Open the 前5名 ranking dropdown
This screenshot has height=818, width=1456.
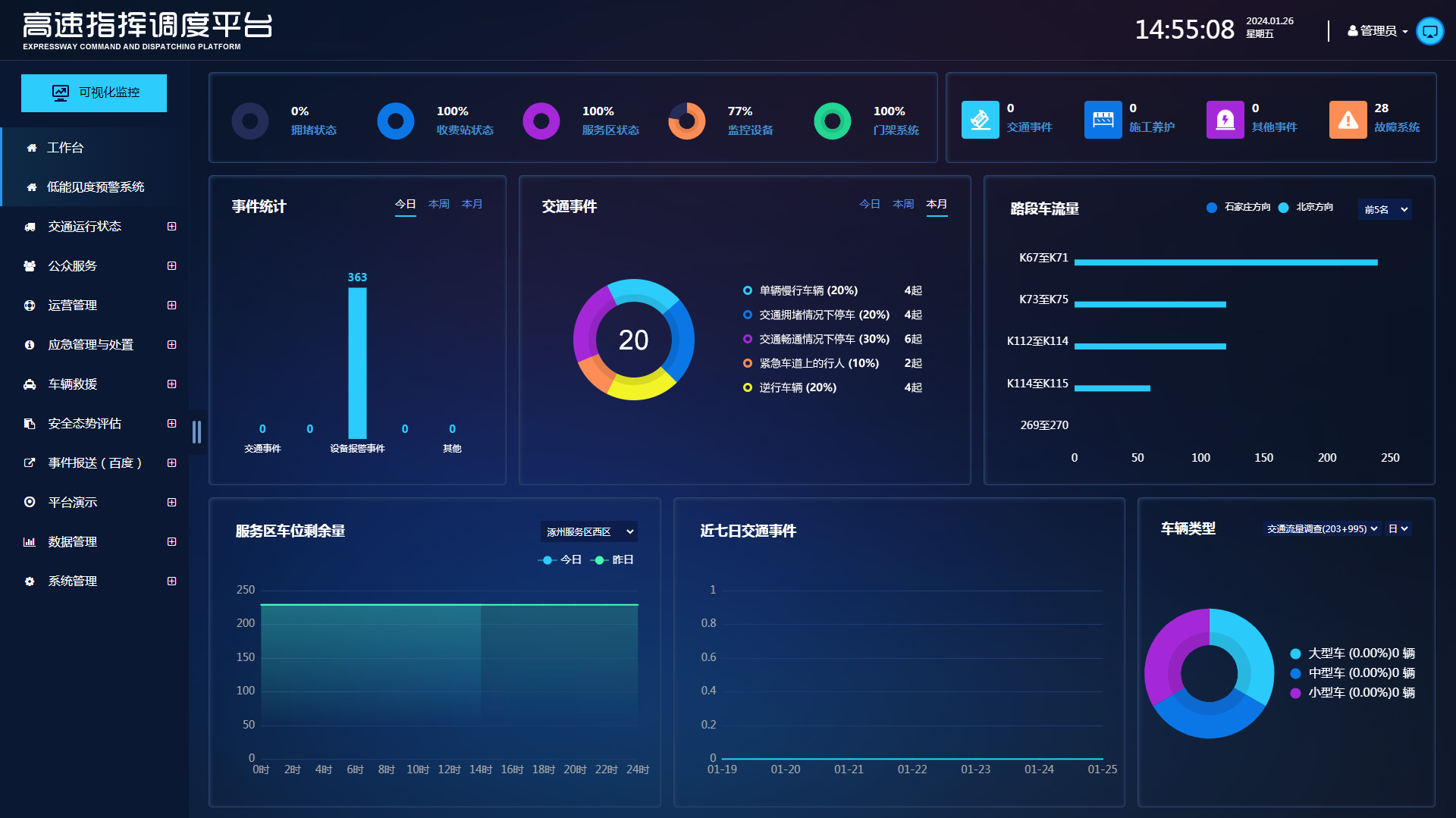pos(1385,210)
